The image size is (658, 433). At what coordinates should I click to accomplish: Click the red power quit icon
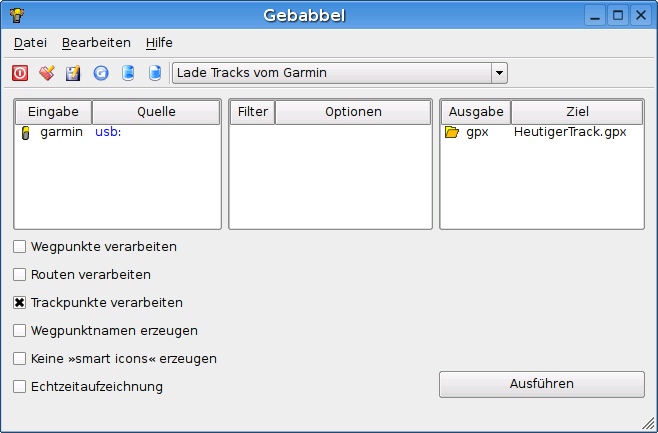pyautogui.click(x=20, y=73)
